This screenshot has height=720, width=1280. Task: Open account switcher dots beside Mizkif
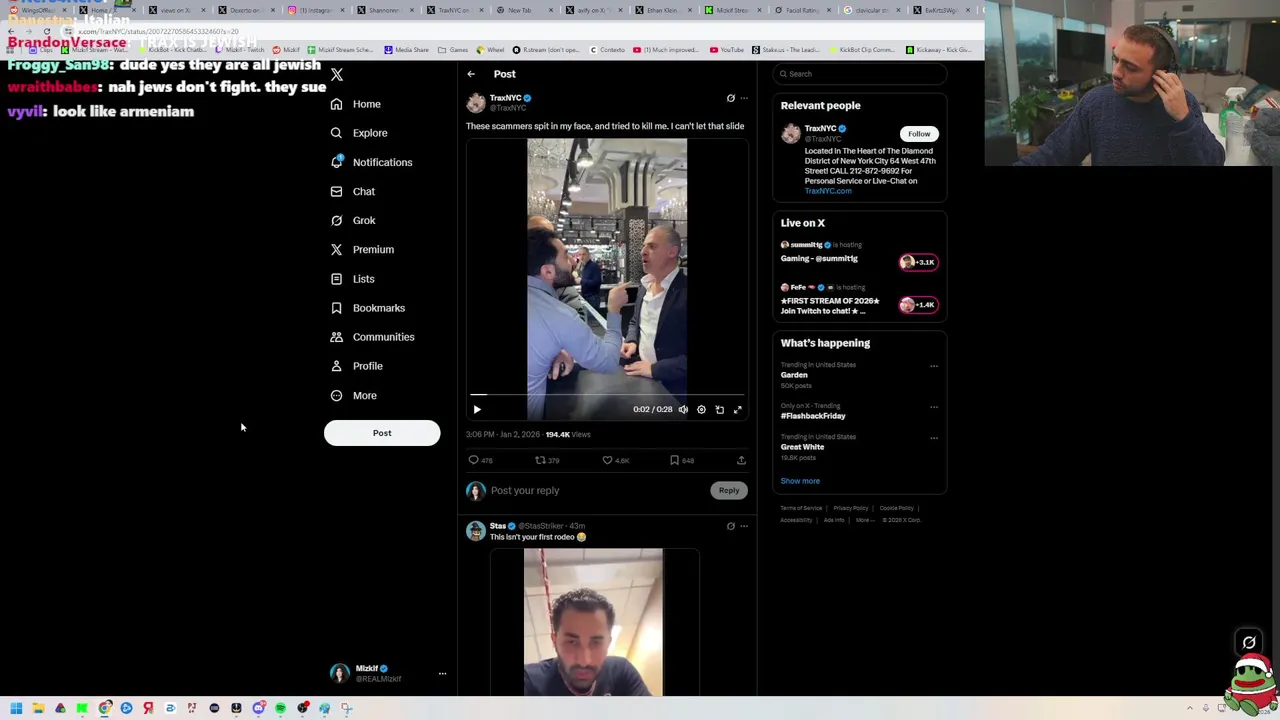click(x=442, y=674)
